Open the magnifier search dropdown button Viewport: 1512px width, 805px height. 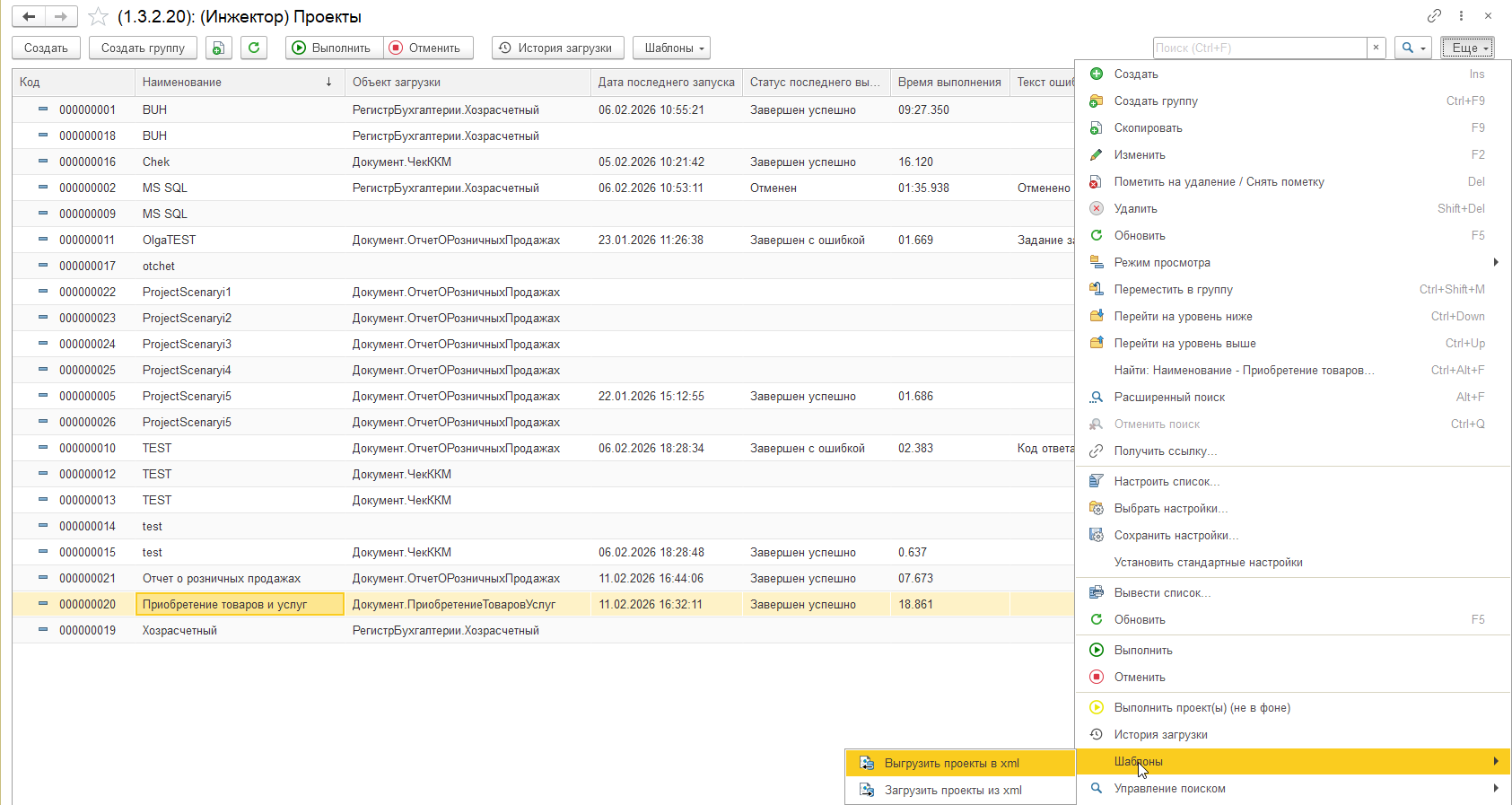pyautogui.click(x=1413, y=48)
